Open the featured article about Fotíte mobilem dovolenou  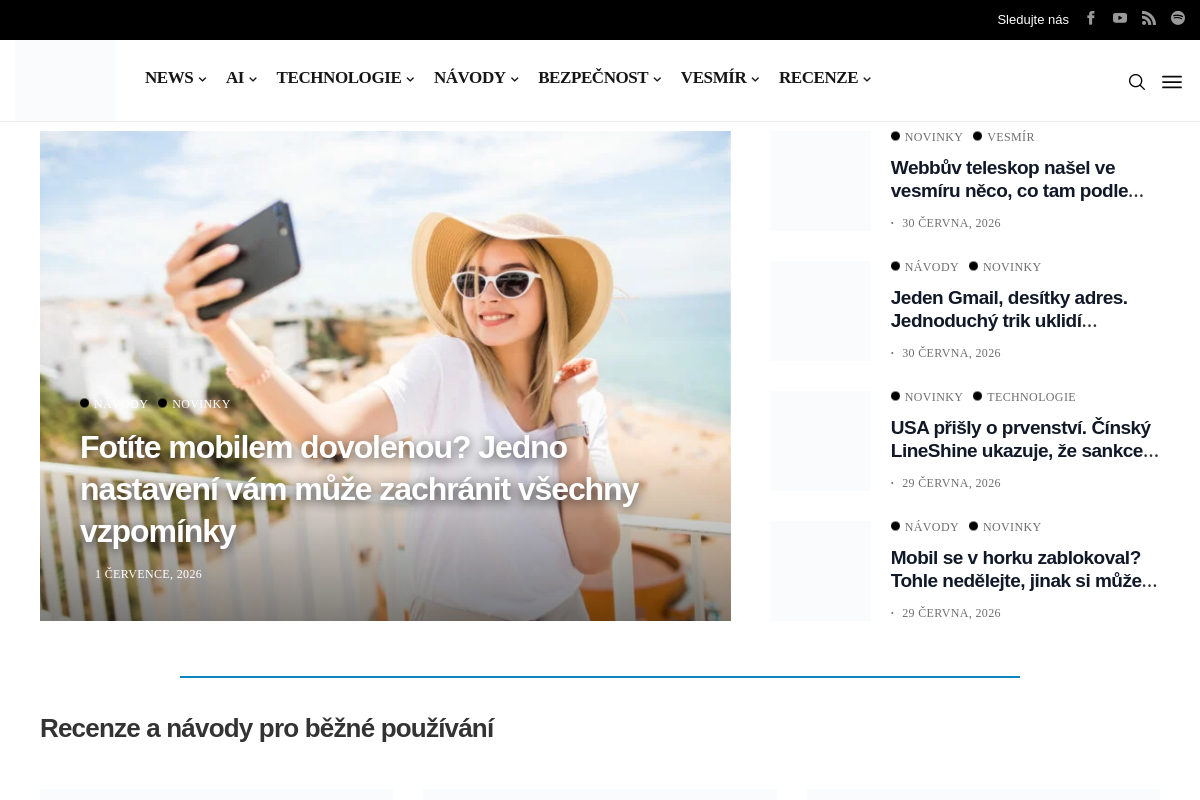pyautogui.click(x=359, y=489)
